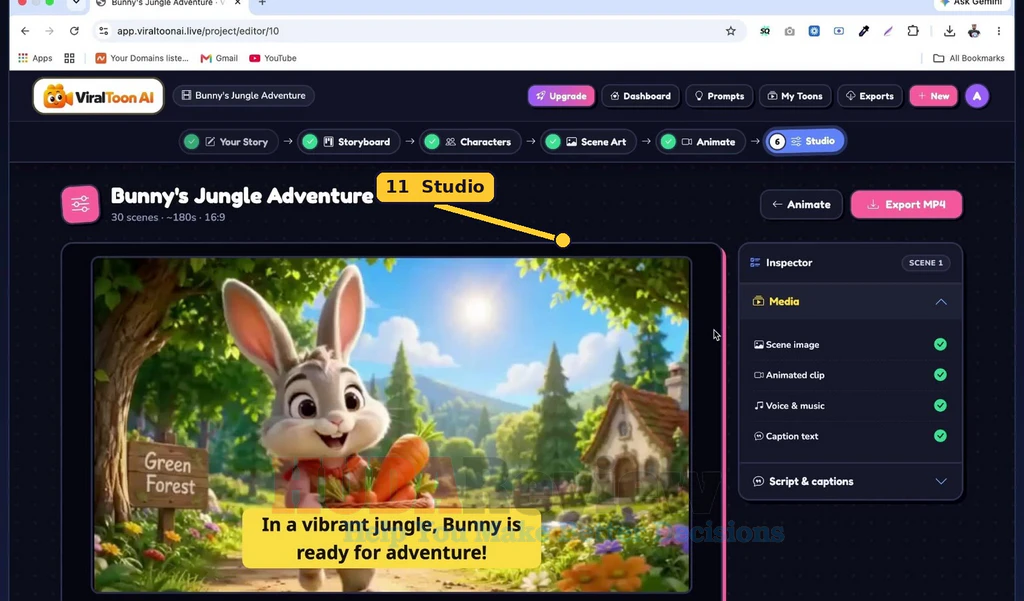Viewport: 1024px width, 601px height.
Task: Click the Animated clip green checkmark
Action: pyautogui.click(x=940, y=375)
